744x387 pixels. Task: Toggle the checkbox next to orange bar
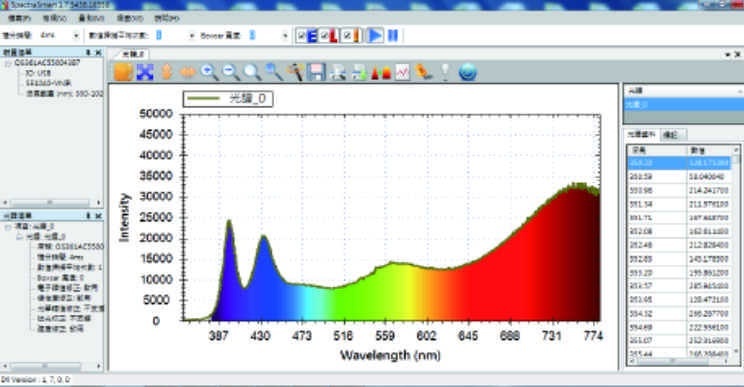[347, 36]
